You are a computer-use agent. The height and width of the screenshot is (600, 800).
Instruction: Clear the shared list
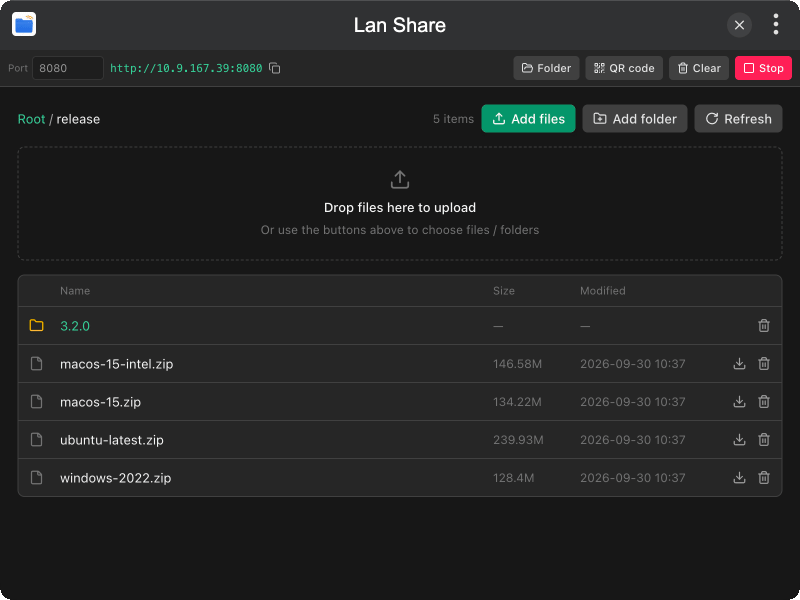(698, 68)
